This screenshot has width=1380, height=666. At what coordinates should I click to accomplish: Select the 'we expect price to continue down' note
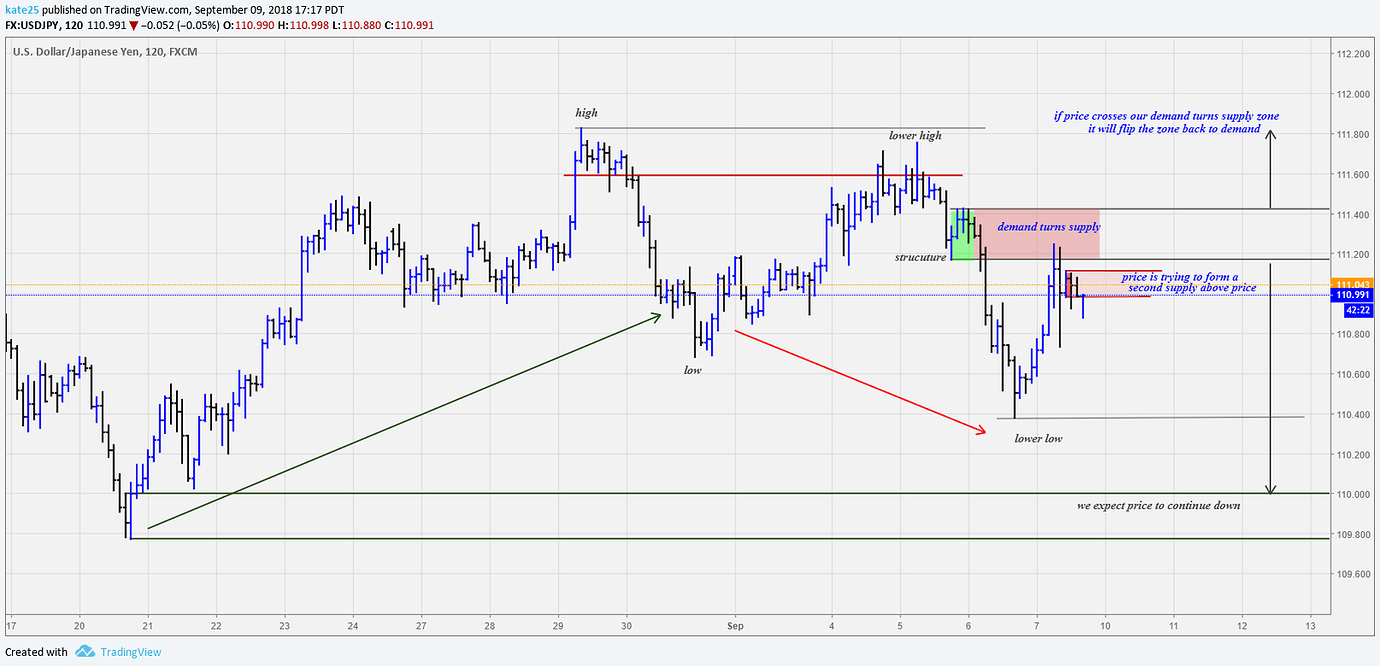click(x=1157, y=506)
